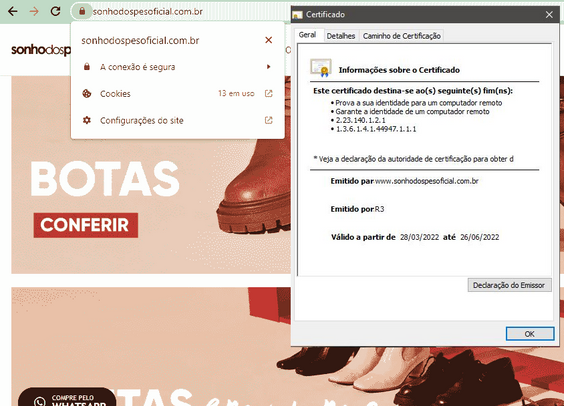Click the lock icon beside 'A conexão é segura'
The width and height of the screenshot is (564, 406).
(x=87, y=67)
